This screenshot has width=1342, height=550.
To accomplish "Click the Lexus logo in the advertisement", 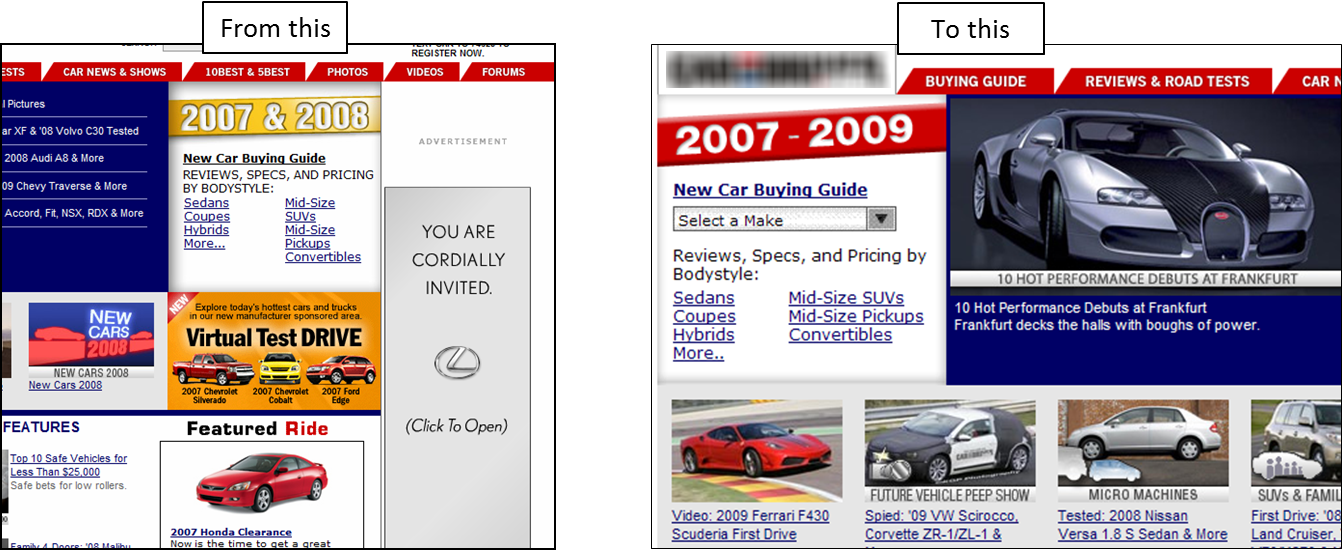I will click(456, 362).
